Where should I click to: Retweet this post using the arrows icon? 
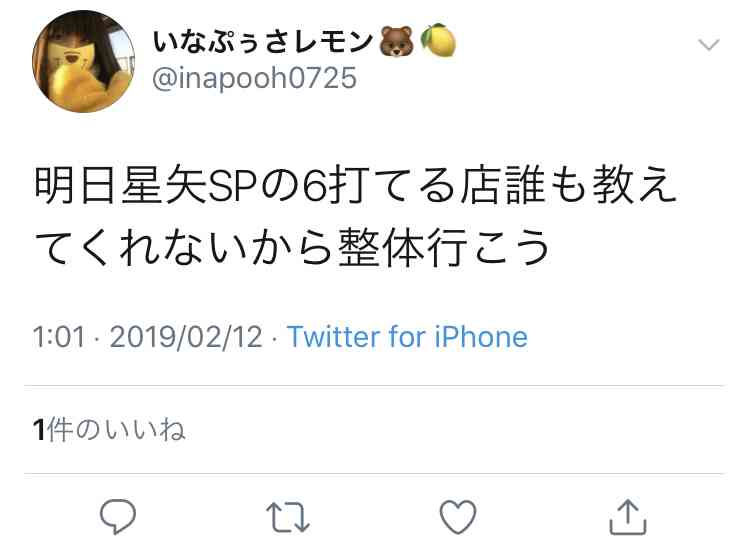point(288,517)
